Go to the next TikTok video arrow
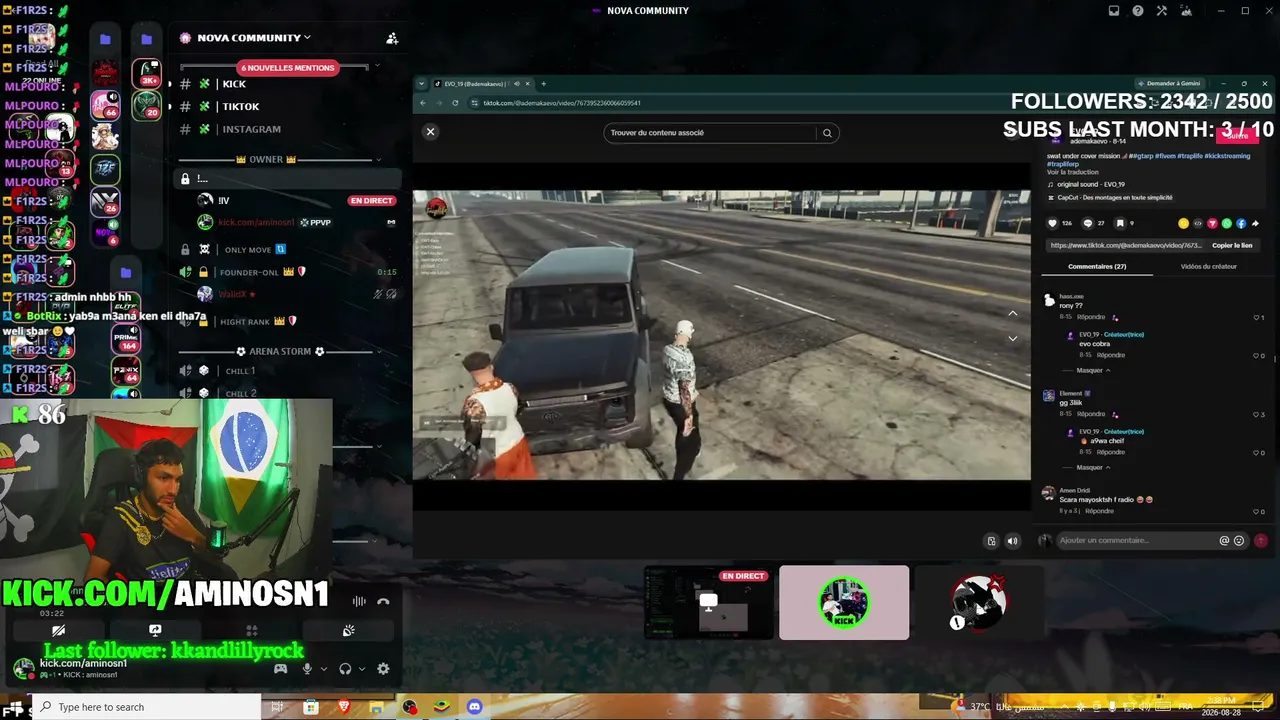This screenshot has height=720, width=1280. (1012, 338)
